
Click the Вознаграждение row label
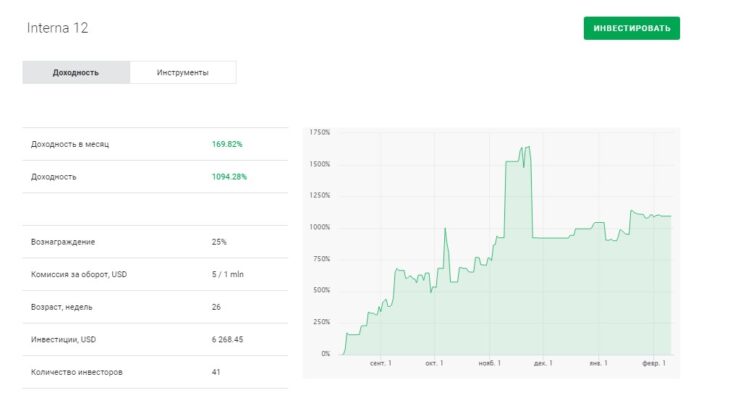coord(63,242)
